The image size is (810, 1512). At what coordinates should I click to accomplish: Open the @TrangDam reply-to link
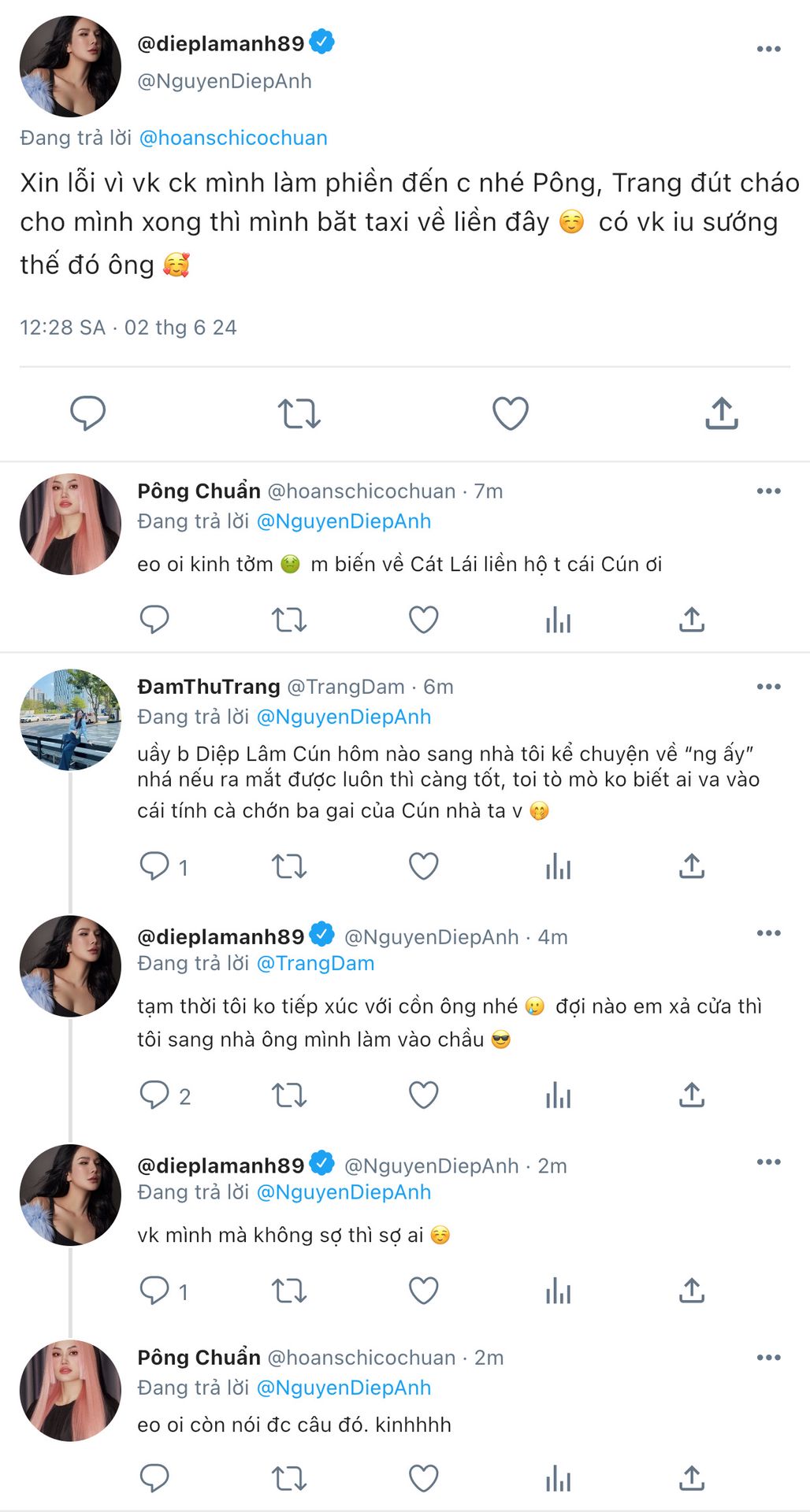coord(315,963)
